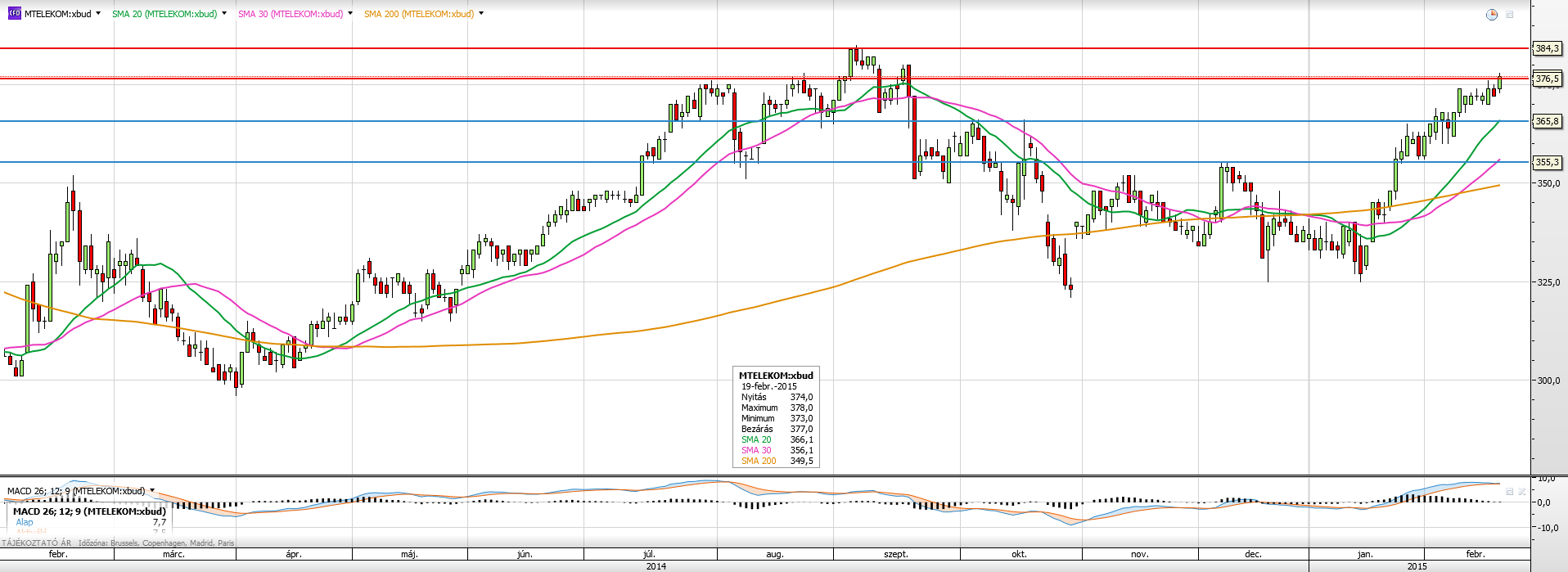
Task: Click the Maximum 378,0 row in tooltip
Action: (x=777, y=408)
